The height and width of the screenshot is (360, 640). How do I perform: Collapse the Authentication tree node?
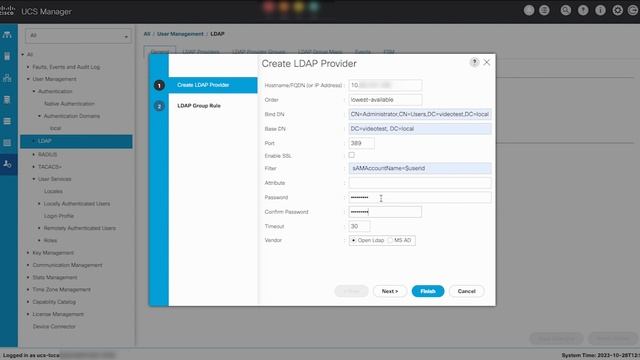[x=34, y=91]
